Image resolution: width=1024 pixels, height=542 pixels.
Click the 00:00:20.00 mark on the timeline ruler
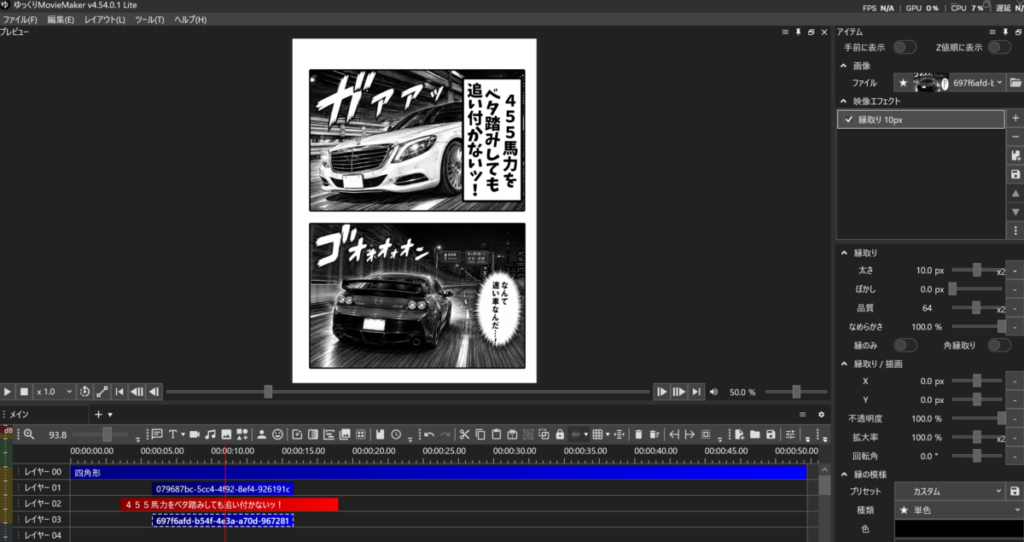(x=374, y=451)
